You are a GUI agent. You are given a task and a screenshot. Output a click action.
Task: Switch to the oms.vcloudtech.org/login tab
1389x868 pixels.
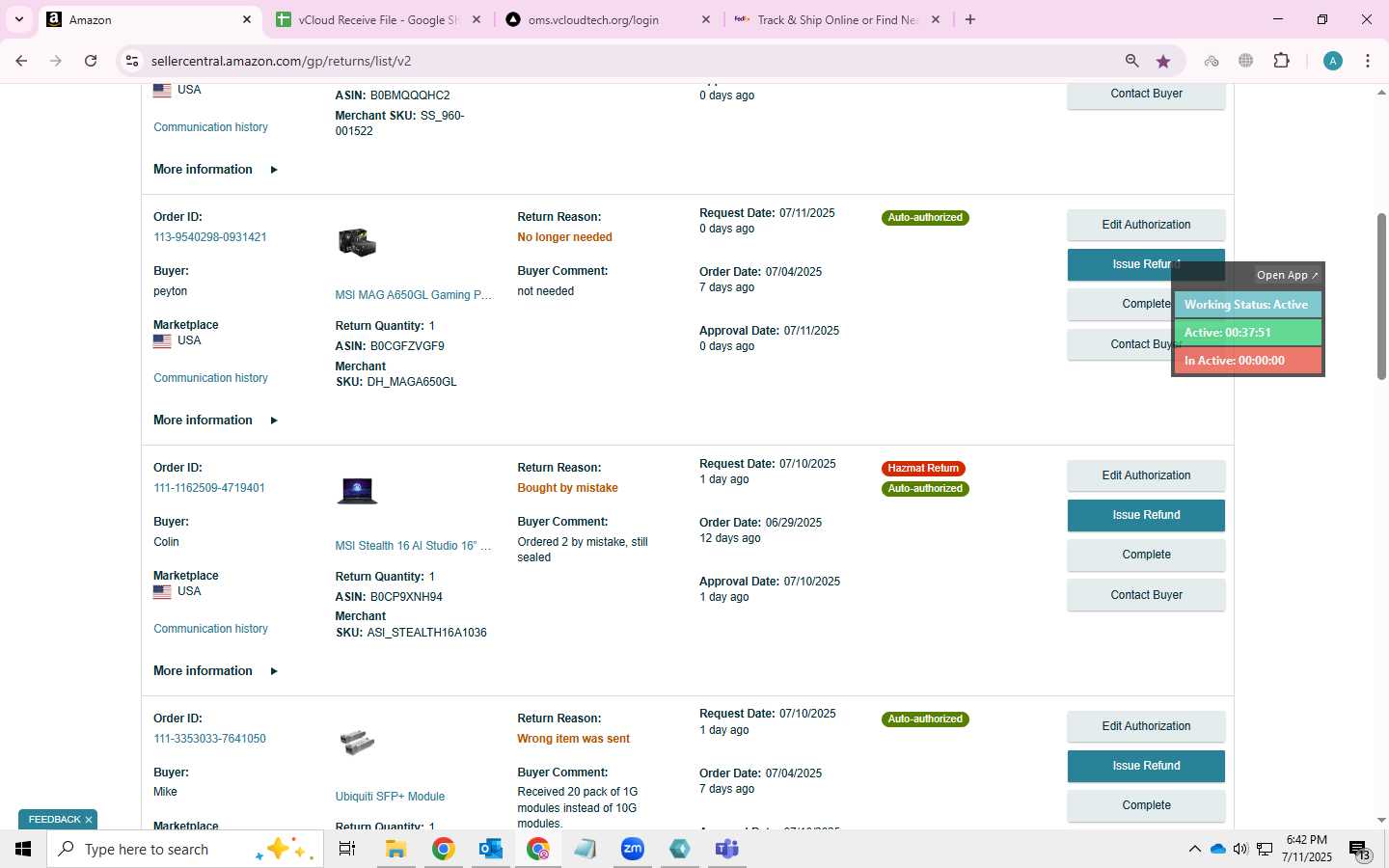(609, 19)
